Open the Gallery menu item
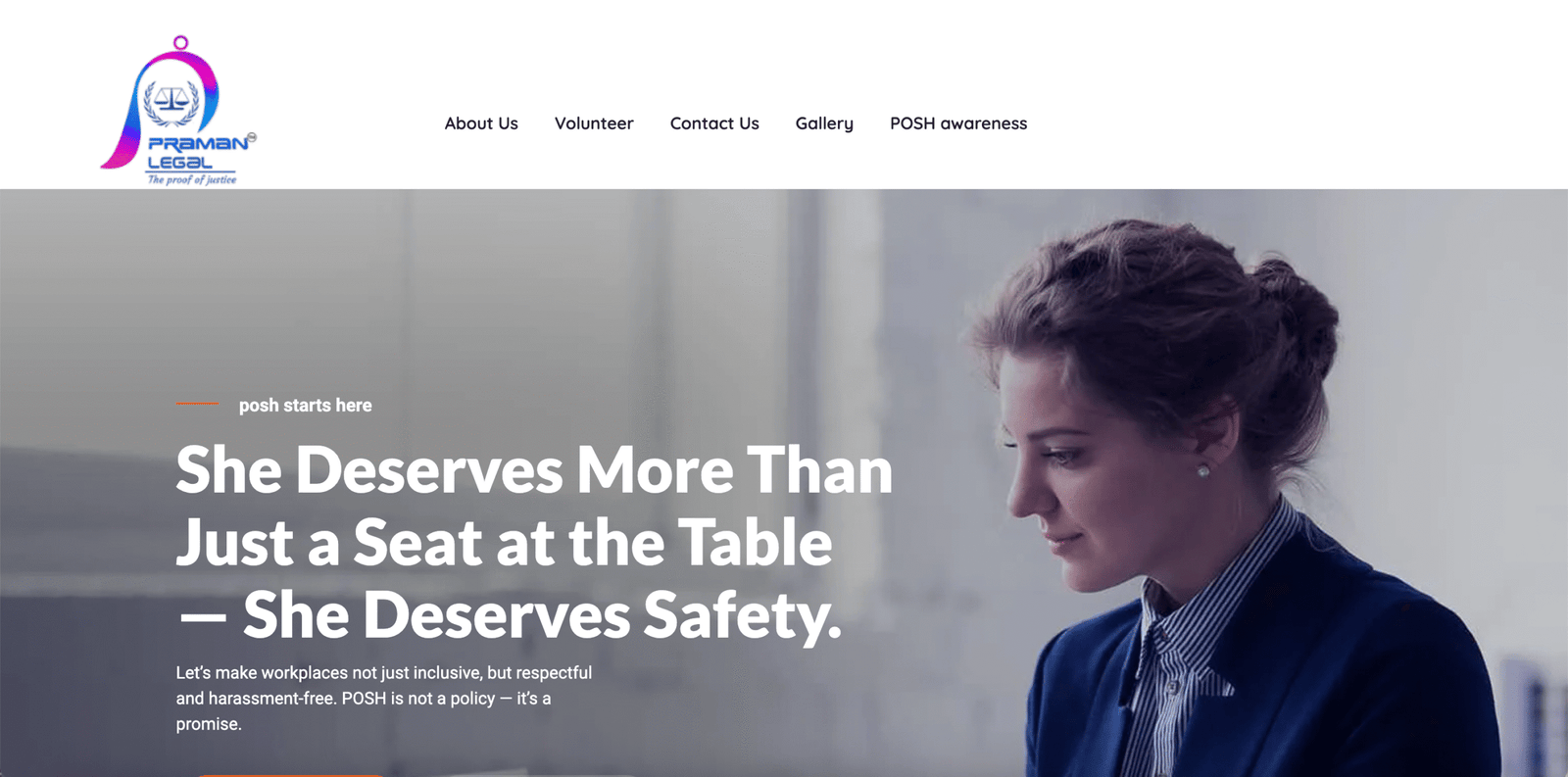 click(824, 123)
